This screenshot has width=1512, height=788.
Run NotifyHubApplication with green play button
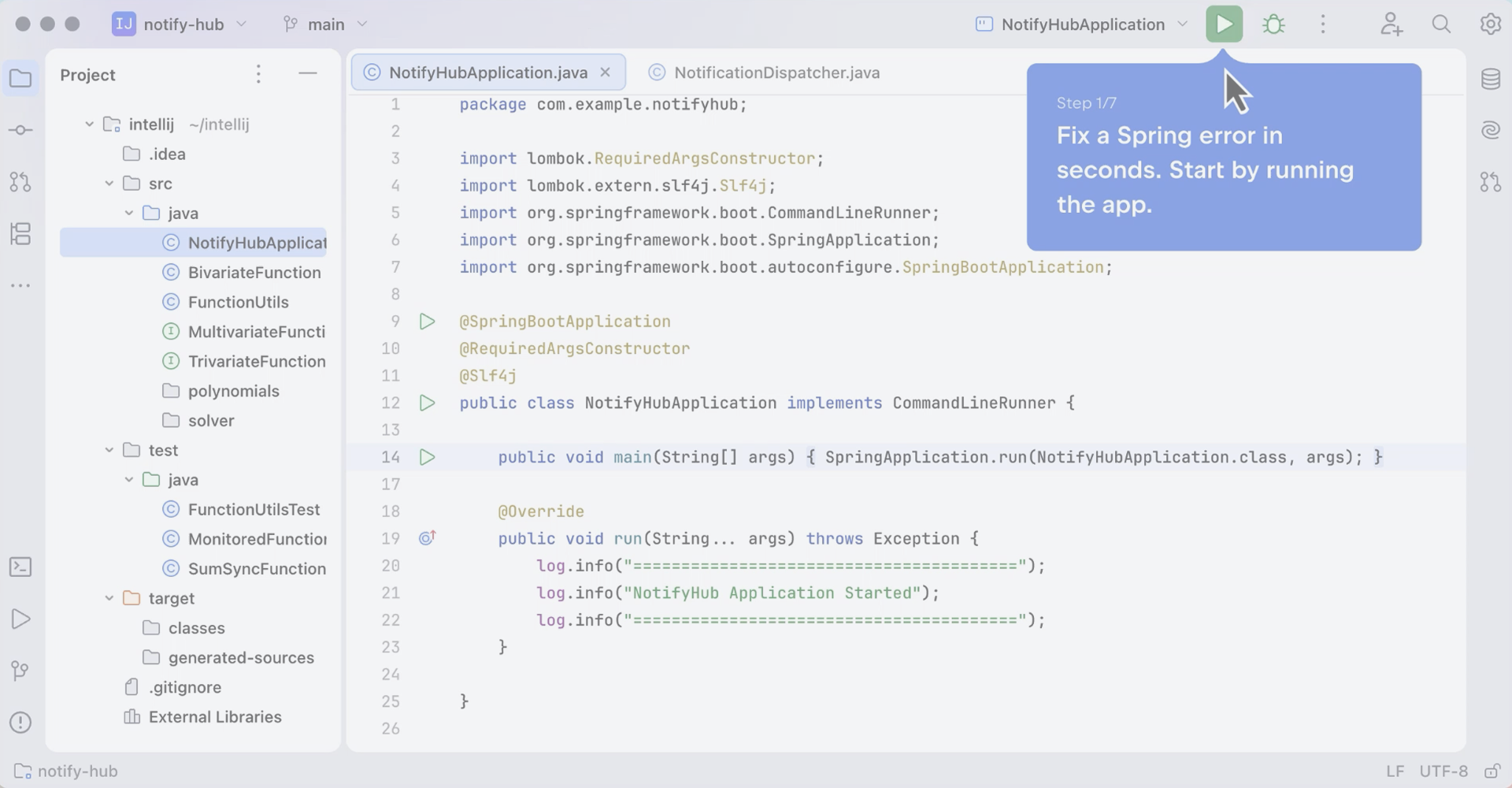coord(1224,24)
